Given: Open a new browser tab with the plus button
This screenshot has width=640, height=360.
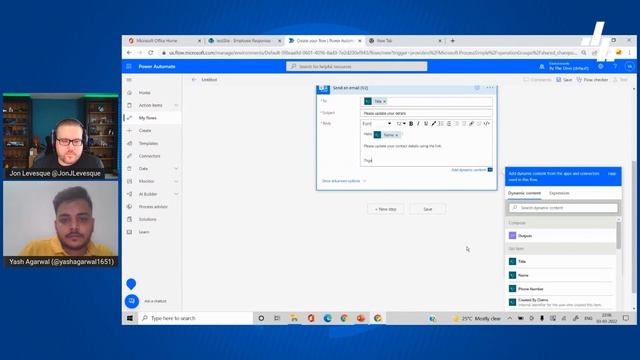Looking at the screenshot, I should coord(453,41).
